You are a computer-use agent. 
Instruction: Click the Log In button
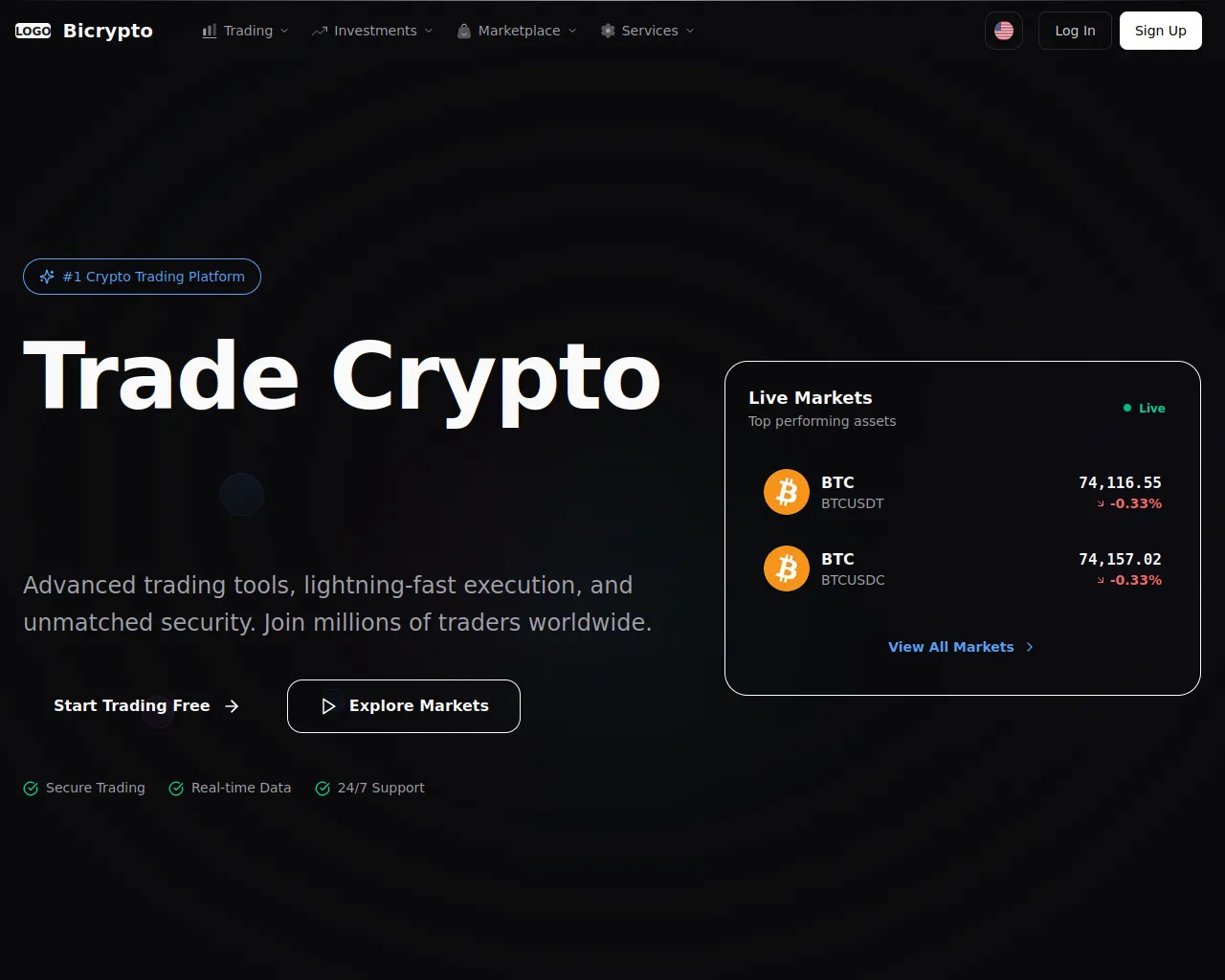click(1075, 31)
